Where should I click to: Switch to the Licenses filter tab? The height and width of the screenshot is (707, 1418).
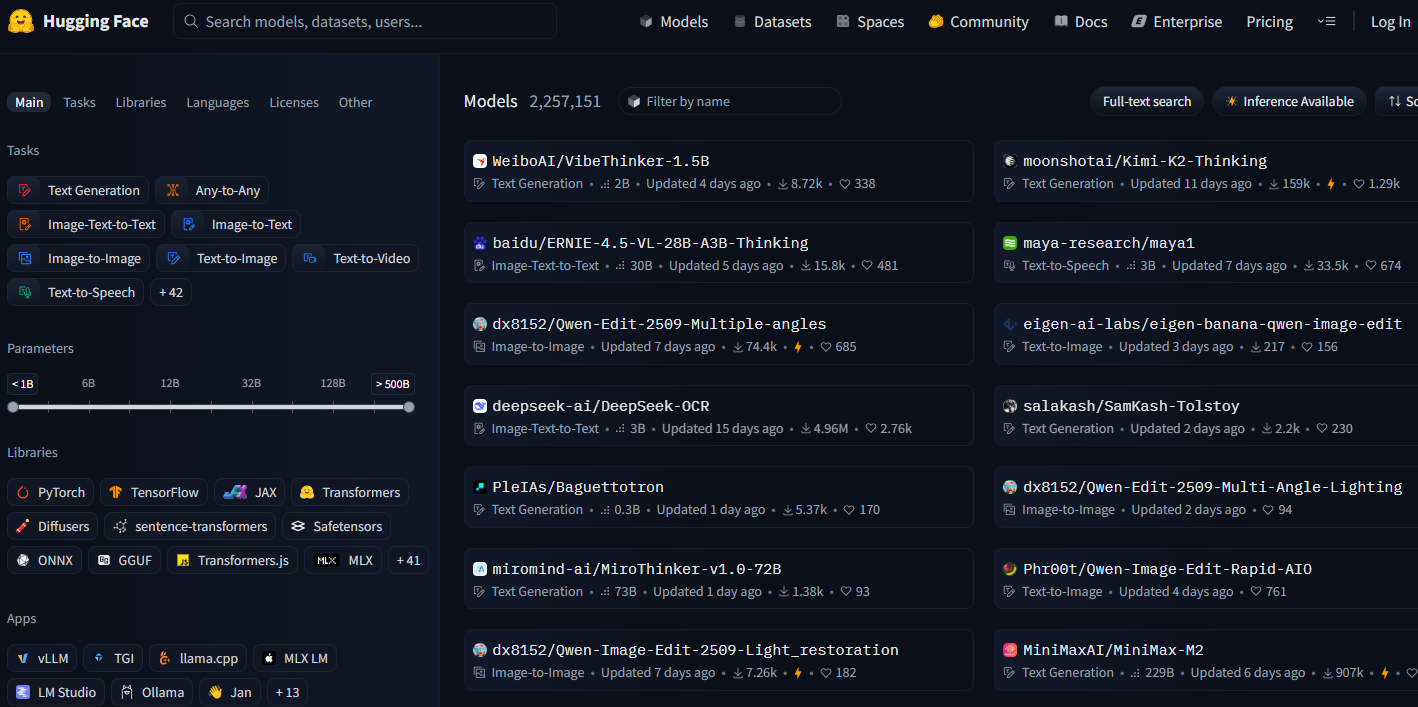pos(294,102)
